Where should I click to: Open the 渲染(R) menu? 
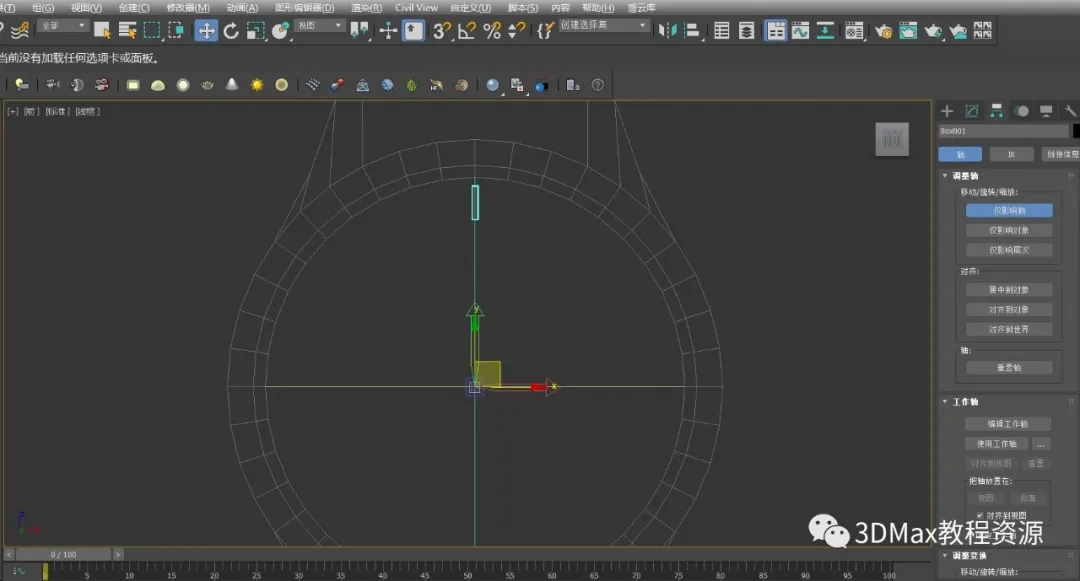tap(366, 8)
